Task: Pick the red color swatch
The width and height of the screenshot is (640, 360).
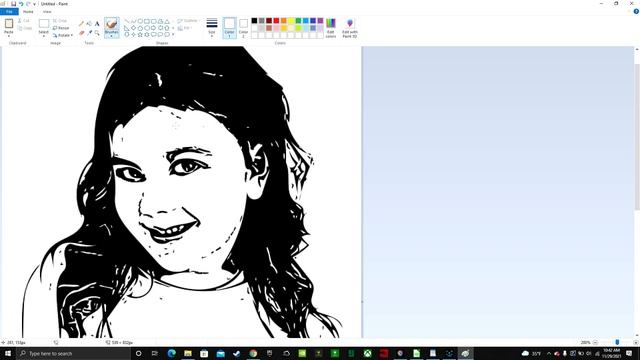Action: pos(276,20)
